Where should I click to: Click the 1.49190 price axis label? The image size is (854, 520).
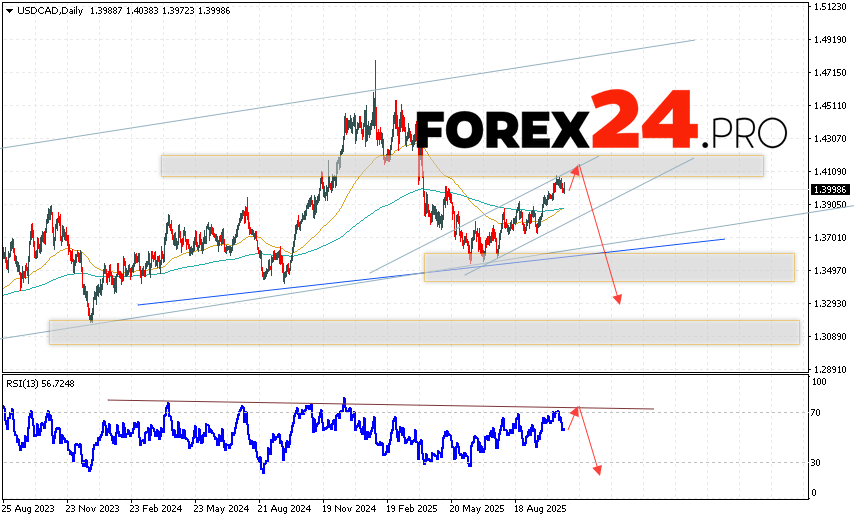click(x=829, y=40)
